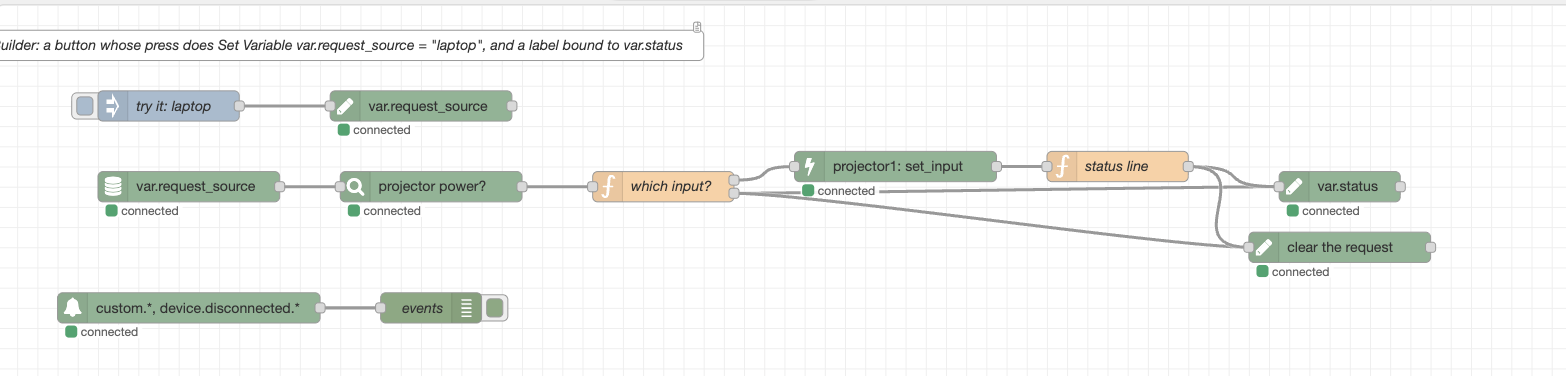Click input port of events debug node

click(x=380, y=308)
